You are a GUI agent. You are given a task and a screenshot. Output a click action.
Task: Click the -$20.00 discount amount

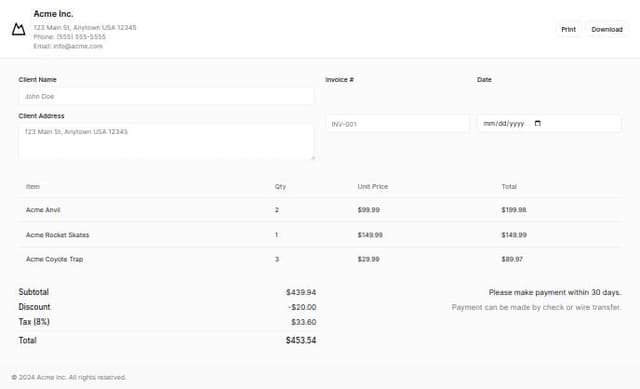tap(302, 307)
